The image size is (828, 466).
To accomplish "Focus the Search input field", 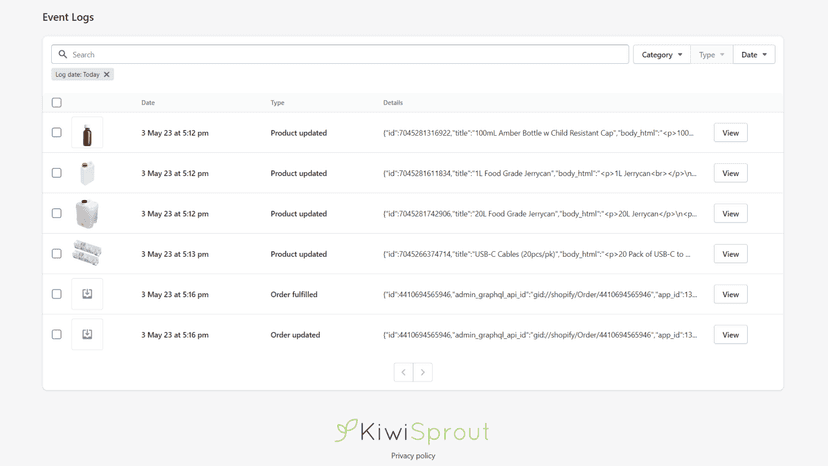I will [340, 54].
